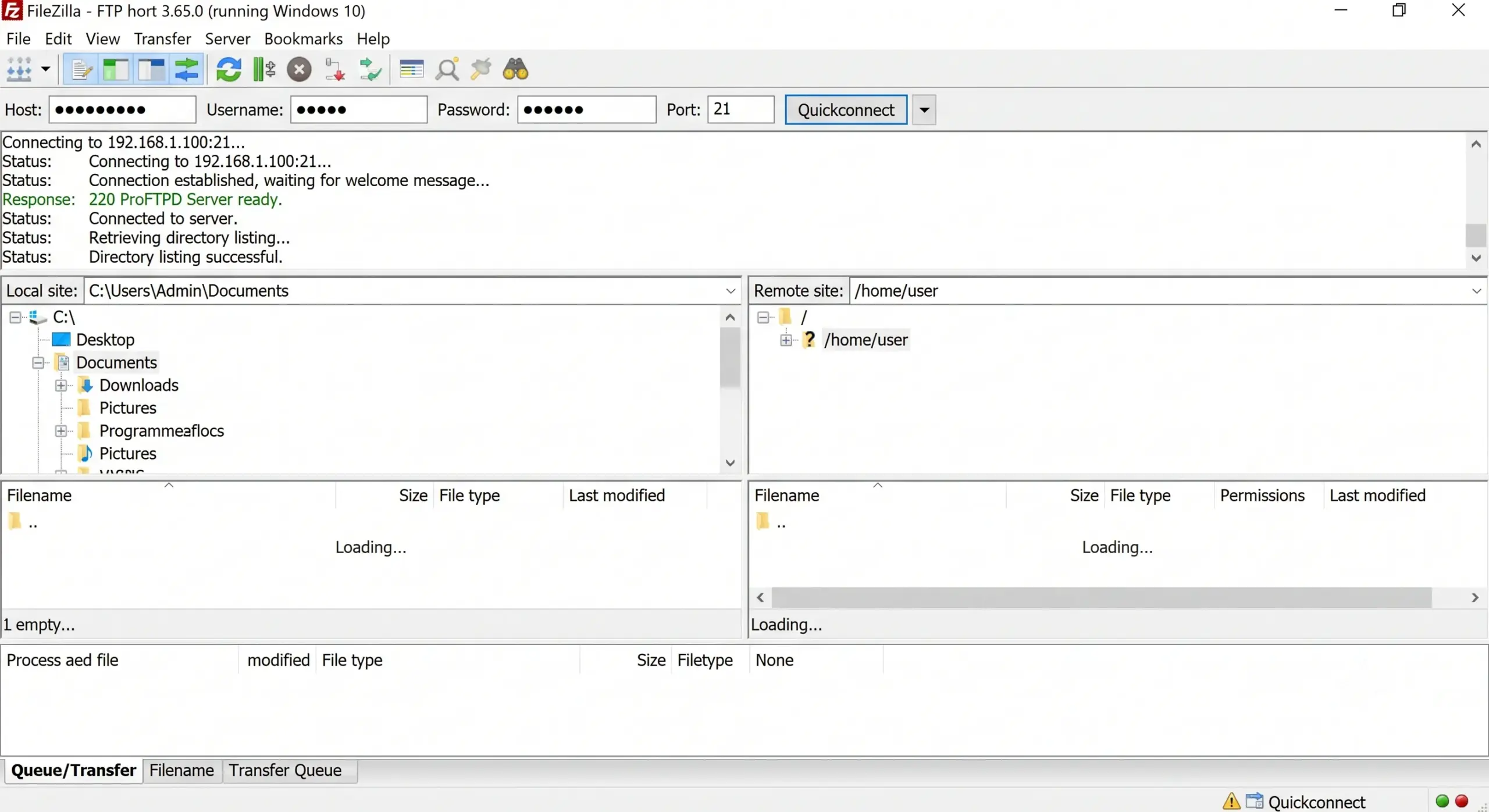Open the Site Manager icon
The width and height of the screenshot is (1489, 812).
tap(19, 70)
